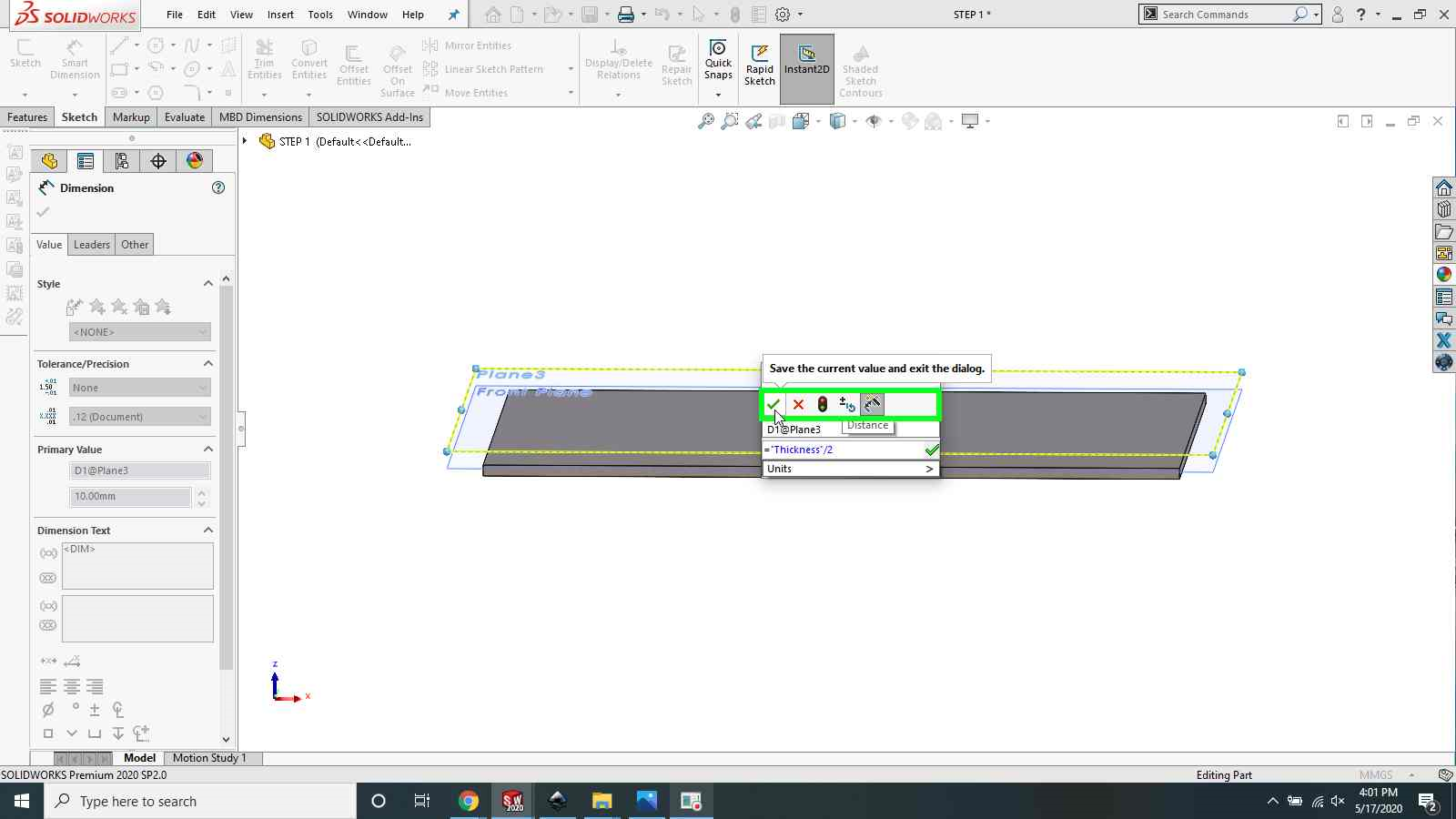Click the Rebuild traffic light icon
Image resolution: width=1456 pixels, height=819 pixels.
822,404
